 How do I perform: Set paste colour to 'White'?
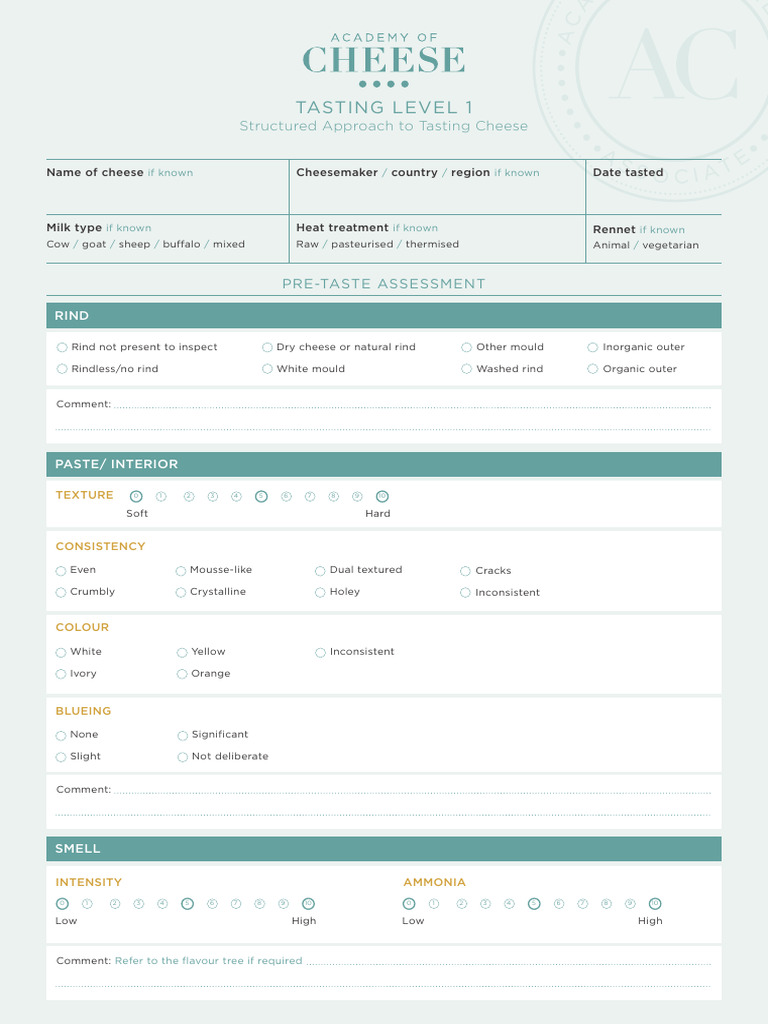pyautogui.click(x=61, y=652)
